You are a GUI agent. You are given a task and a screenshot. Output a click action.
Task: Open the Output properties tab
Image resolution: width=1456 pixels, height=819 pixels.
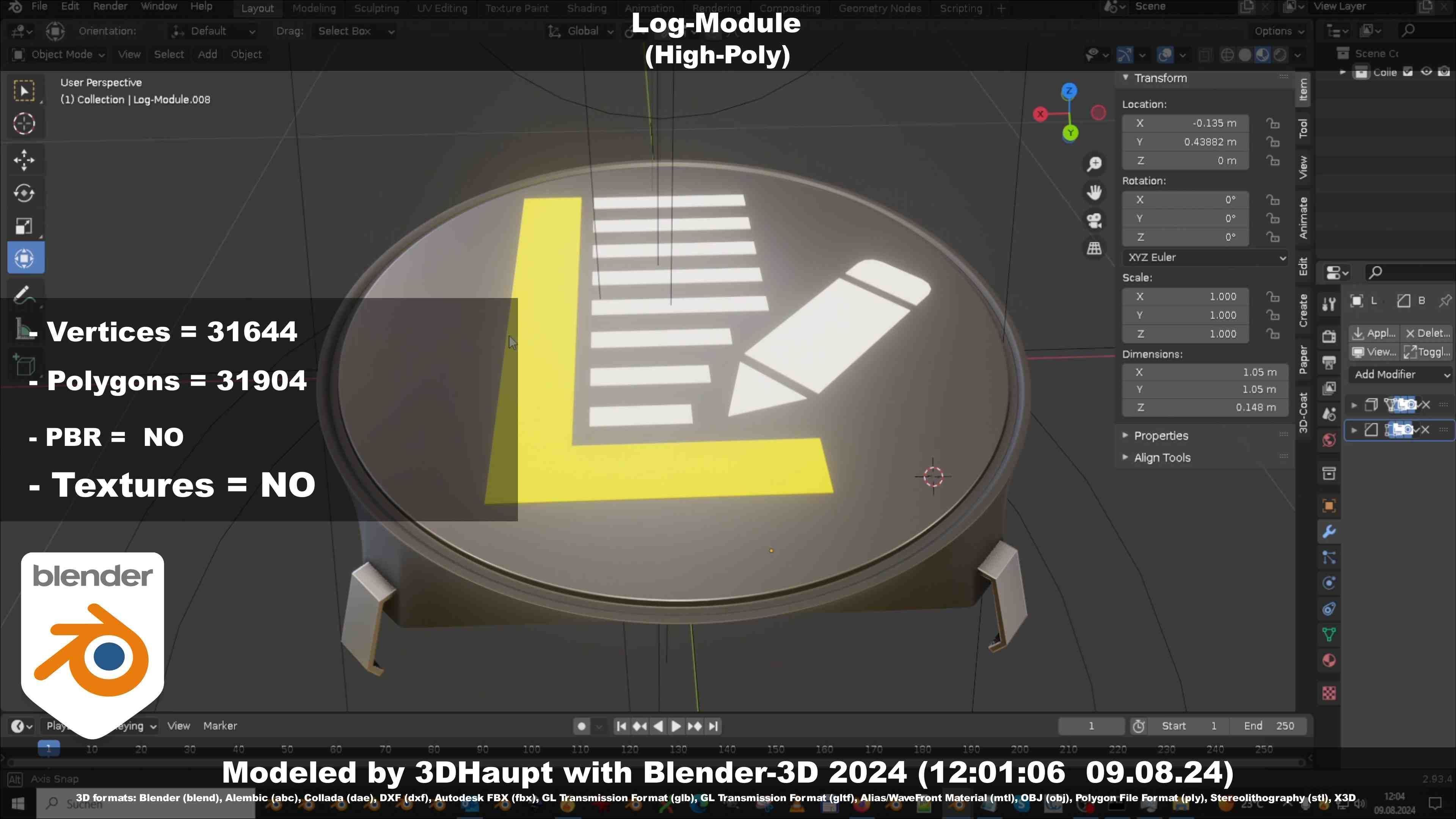1329,362
